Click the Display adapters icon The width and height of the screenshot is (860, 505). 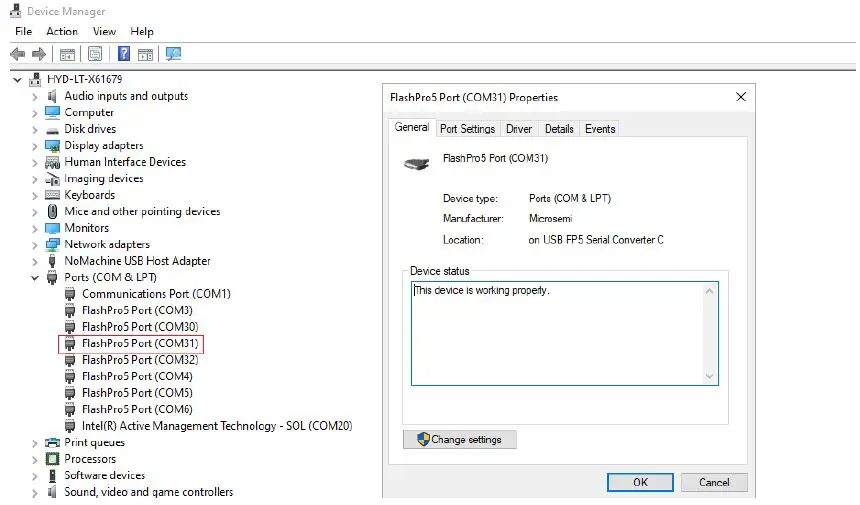pos(52,146)
